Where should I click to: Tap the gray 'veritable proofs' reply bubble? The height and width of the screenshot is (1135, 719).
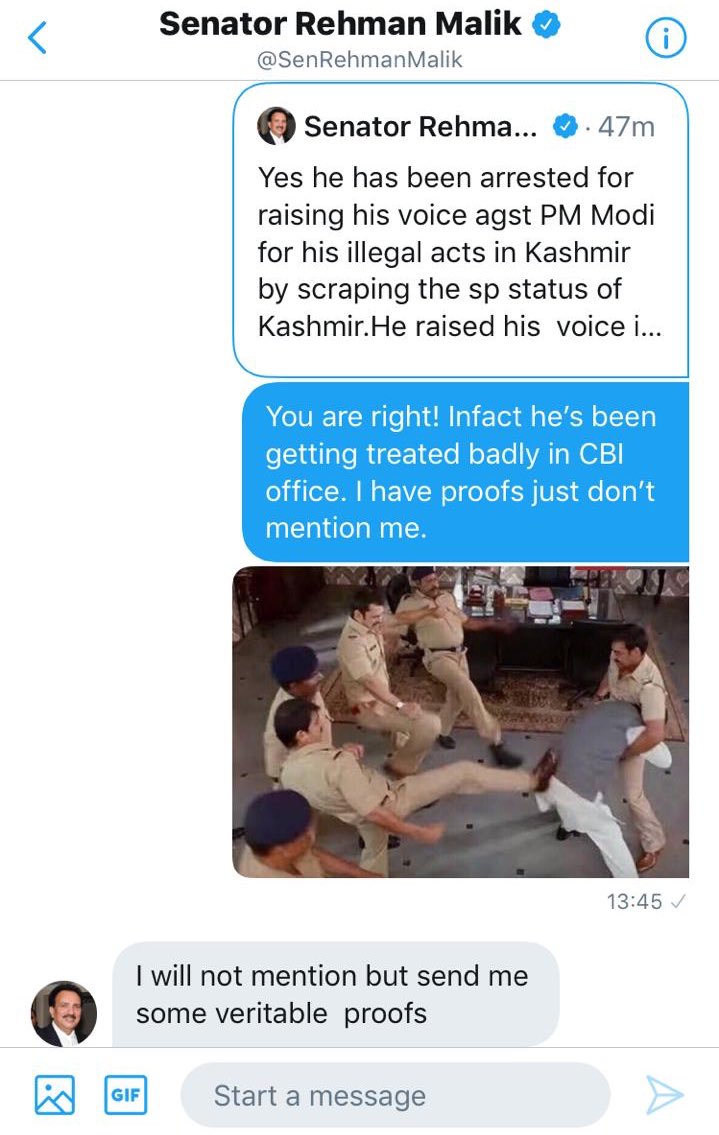coord(336,994)
